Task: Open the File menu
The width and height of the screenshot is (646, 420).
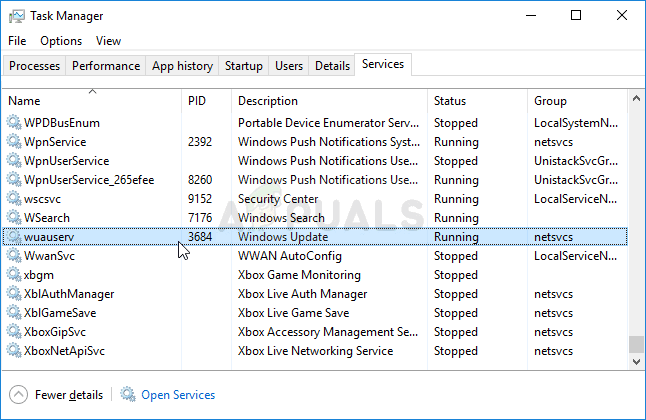Action: click(x=17, y=41)
